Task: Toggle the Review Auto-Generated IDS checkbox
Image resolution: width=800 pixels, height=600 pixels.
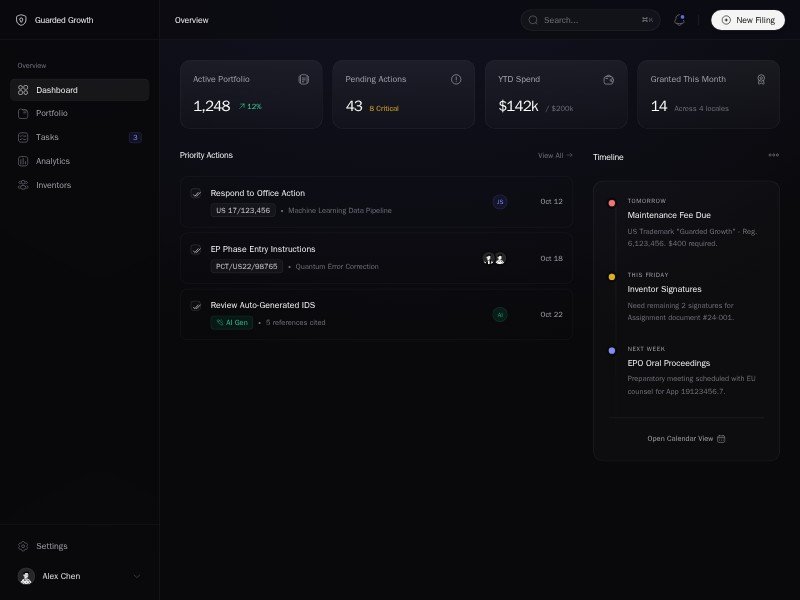Action: point(196,305)
